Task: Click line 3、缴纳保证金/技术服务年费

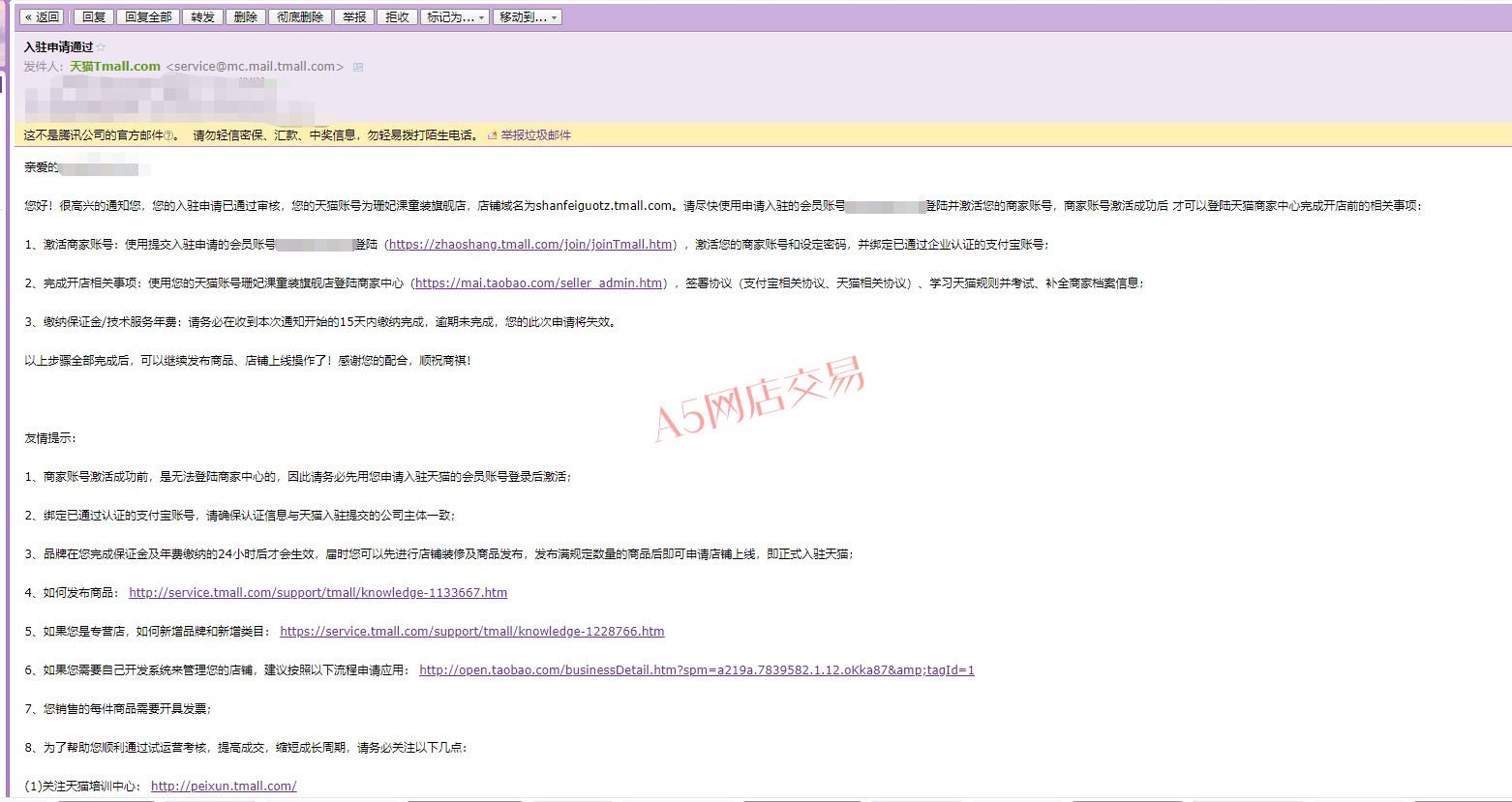Action: click(320, 322)
